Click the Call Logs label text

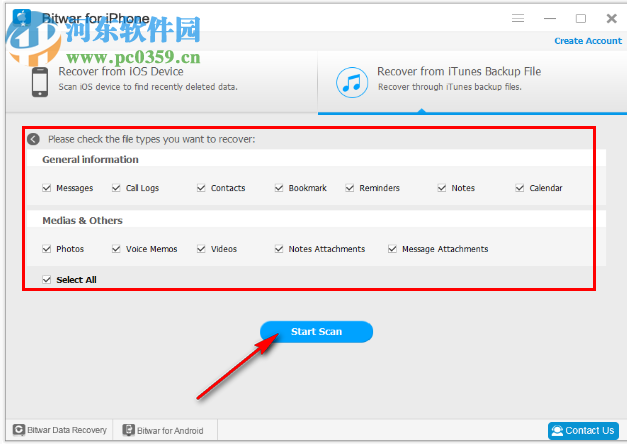click(x=142, y=188)
